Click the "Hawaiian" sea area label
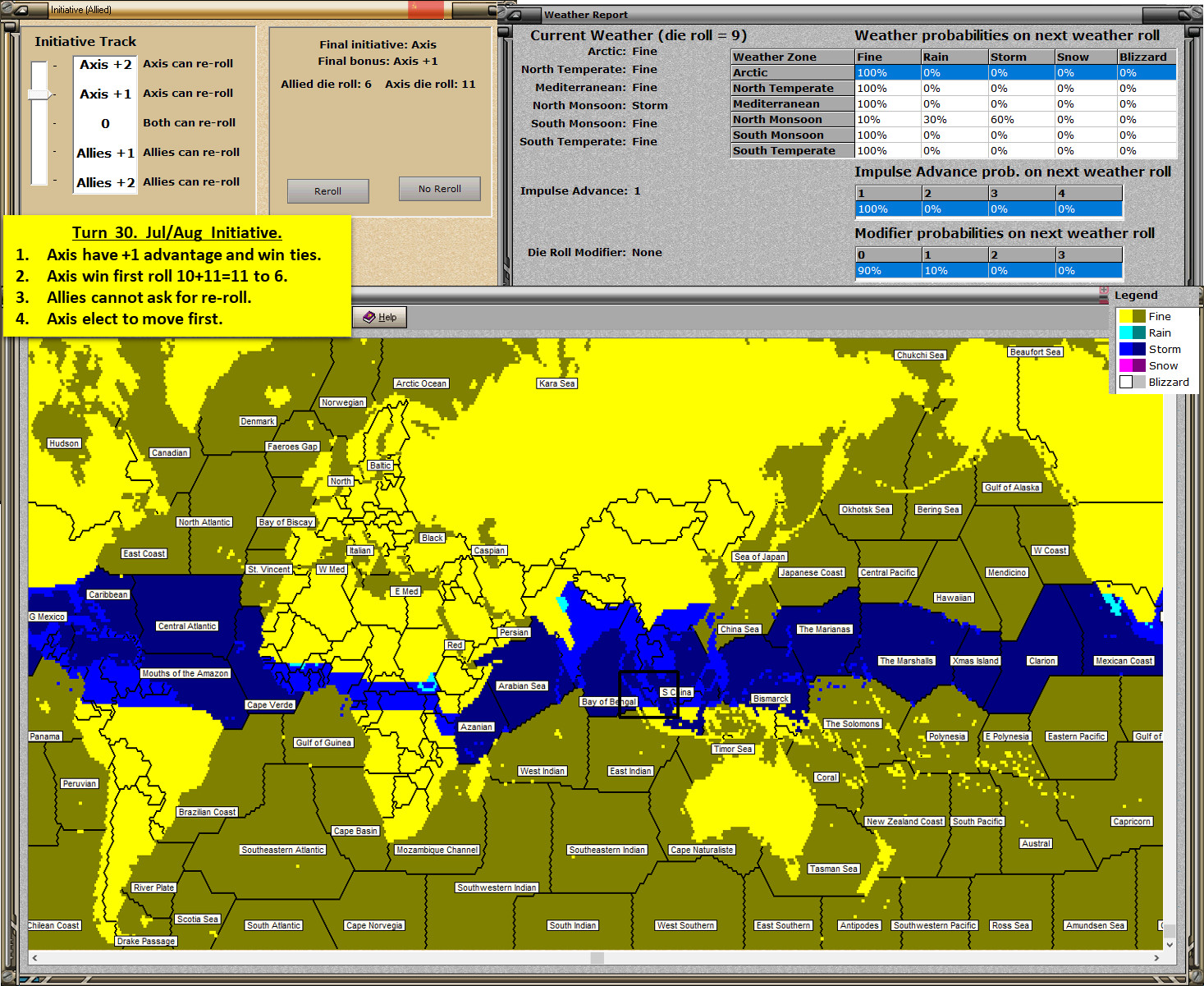The height and width of the screenshot is (986, 1204). (954, 598)
